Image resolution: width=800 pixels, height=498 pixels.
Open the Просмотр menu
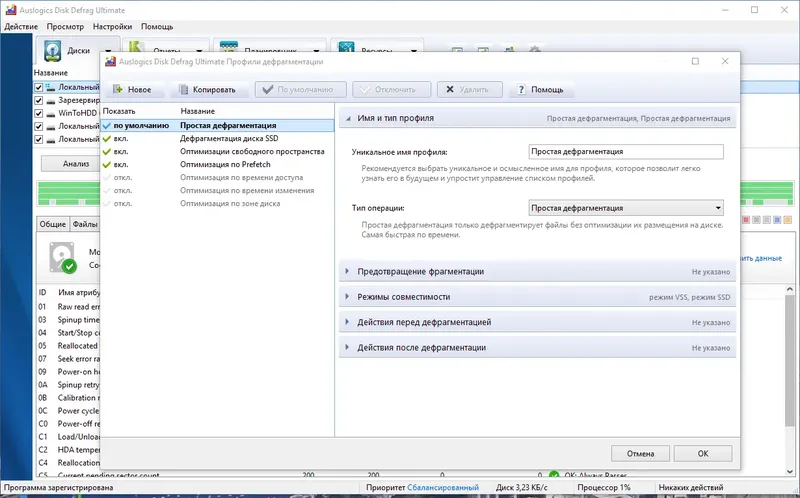coord(65,27)
